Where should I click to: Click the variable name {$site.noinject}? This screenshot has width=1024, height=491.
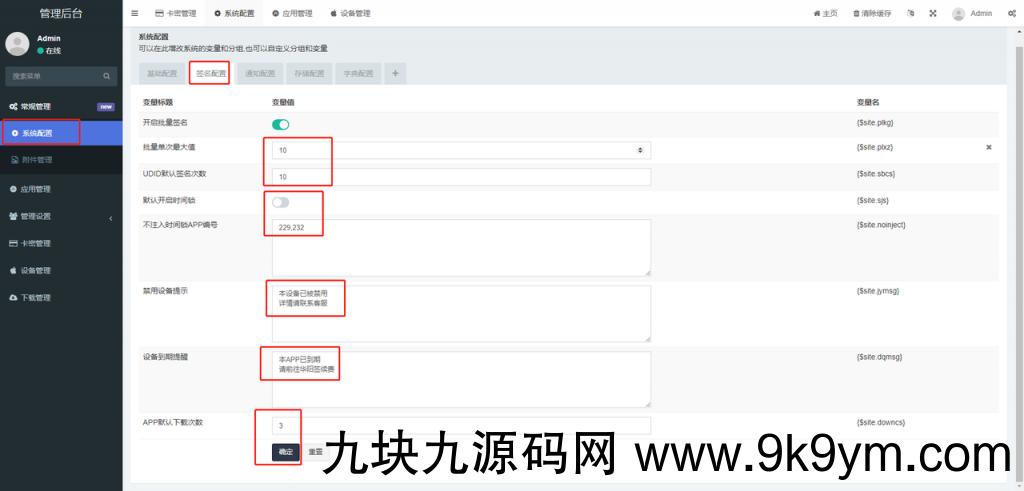pyautogui.click(x=880, y=225)
